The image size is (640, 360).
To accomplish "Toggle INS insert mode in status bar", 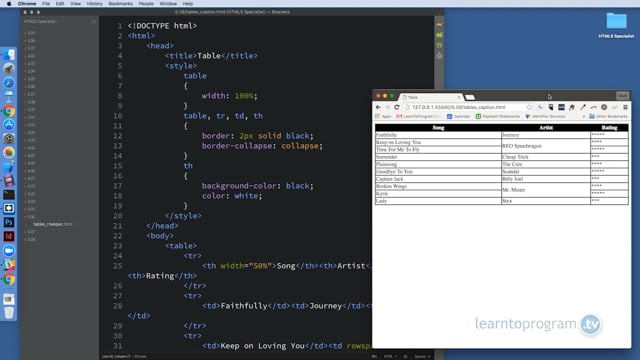I will [374, 356].
